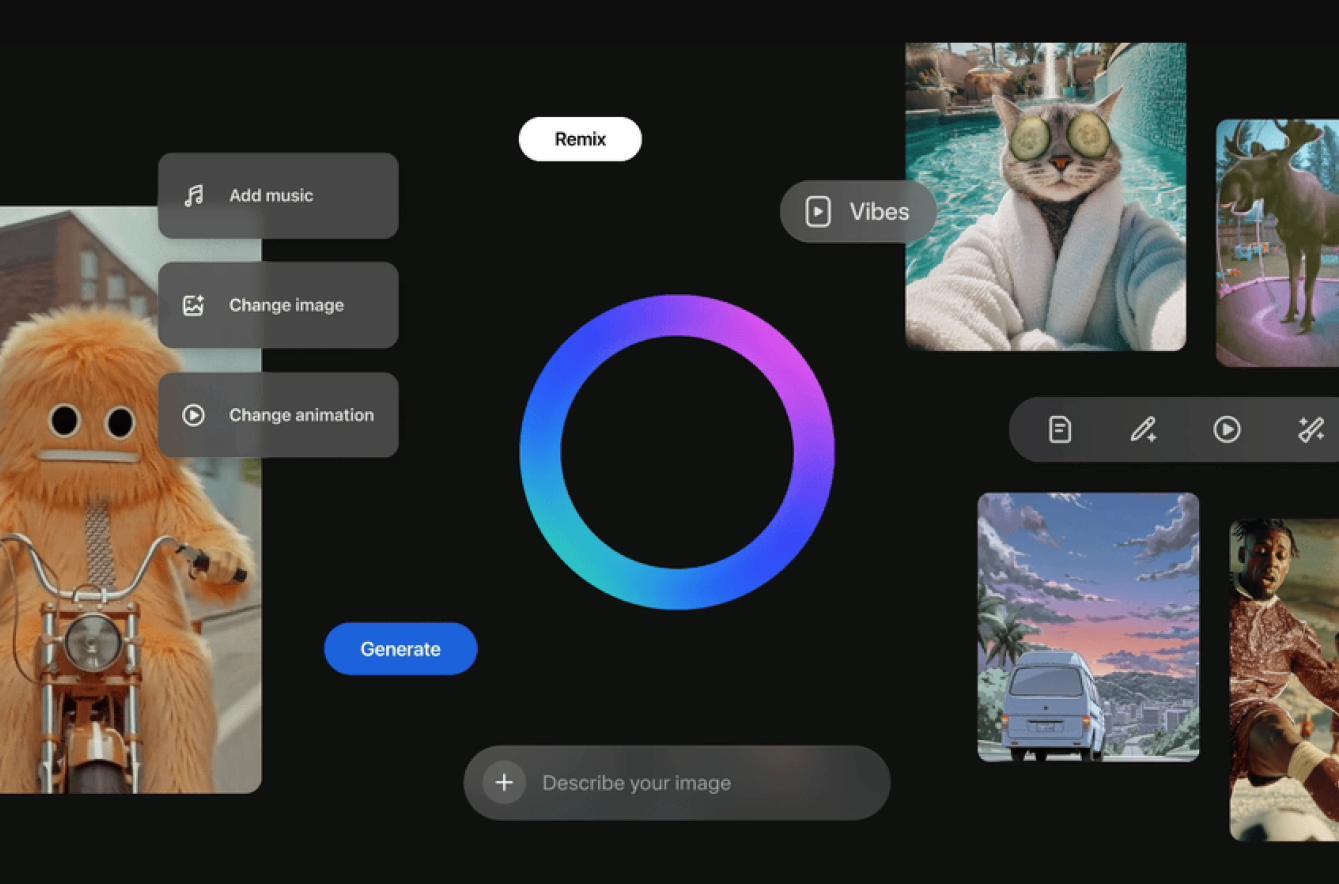The width and height of the screenshot is (1339, 884).
Task: Open the anime van sunset thumbnail
Action: pyautogui.click(x=1088, y=627)
